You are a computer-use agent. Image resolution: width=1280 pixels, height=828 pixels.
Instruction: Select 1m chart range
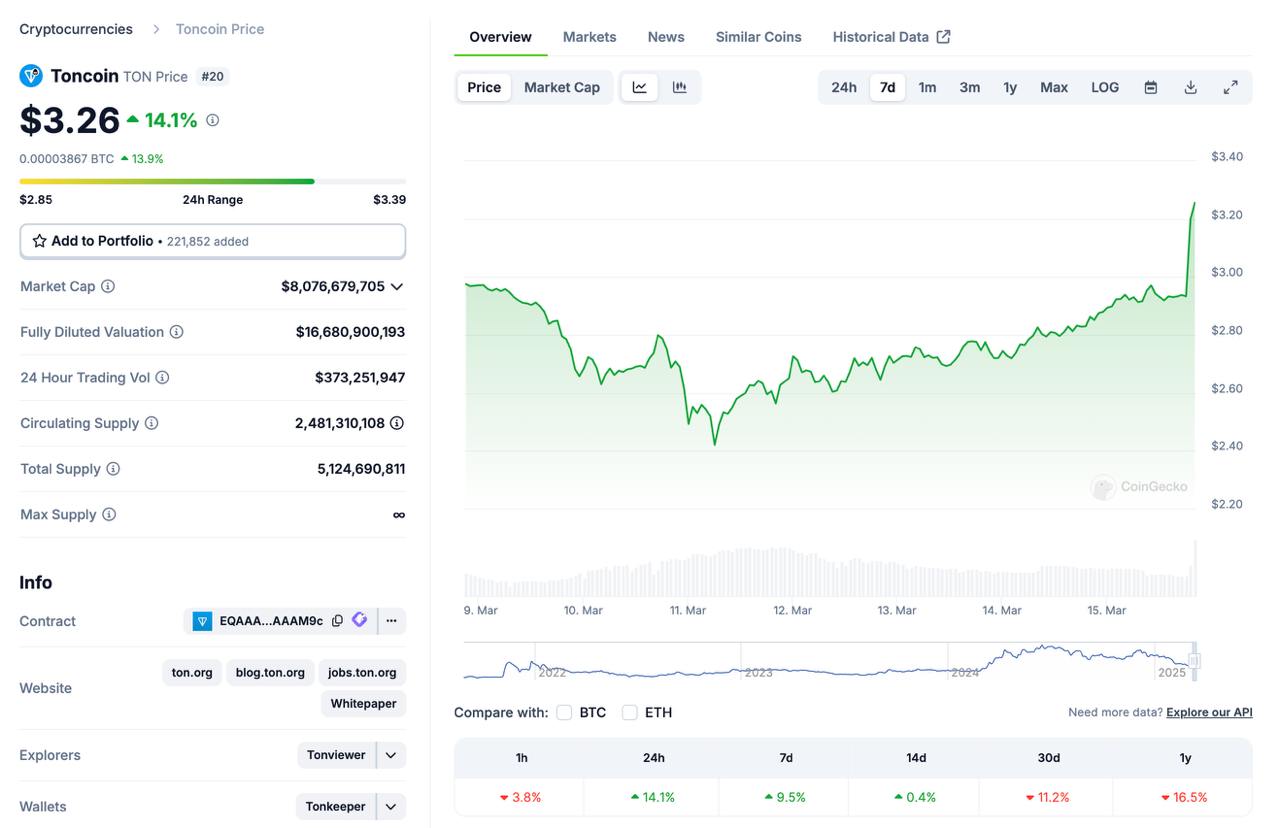928,87
